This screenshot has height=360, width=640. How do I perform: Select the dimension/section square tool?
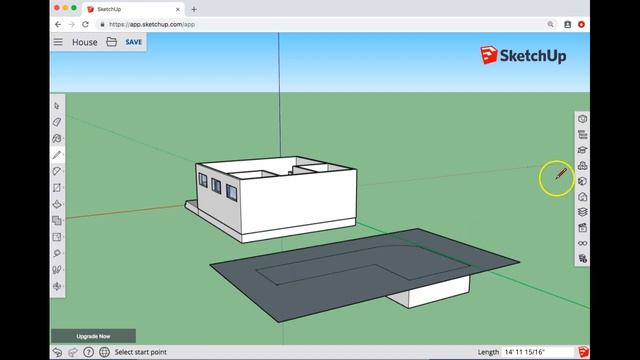[57, 237]
